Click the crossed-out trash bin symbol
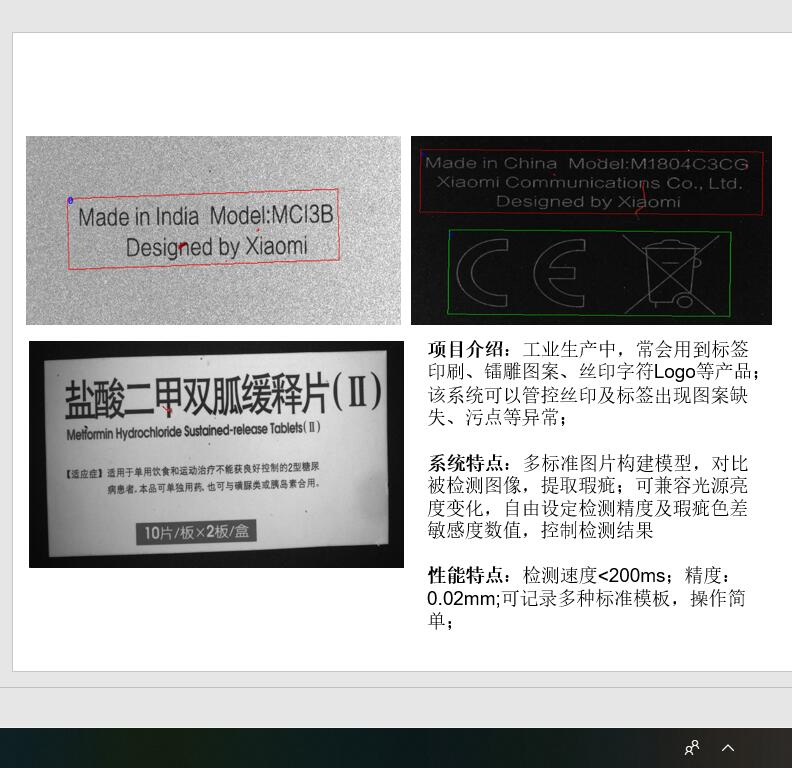This screenshot has width=792, height=768. 670,271
